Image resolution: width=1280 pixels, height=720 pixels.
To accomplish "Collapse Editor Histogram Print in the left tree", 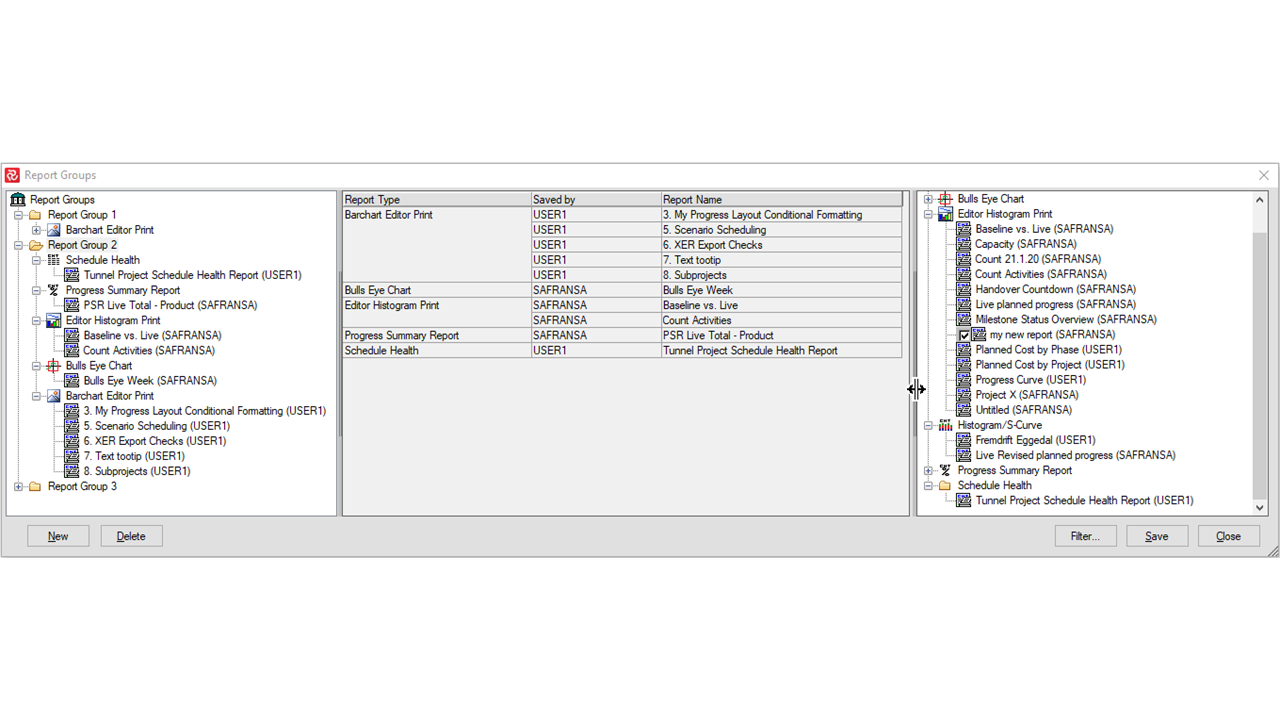I will point(36,320).
